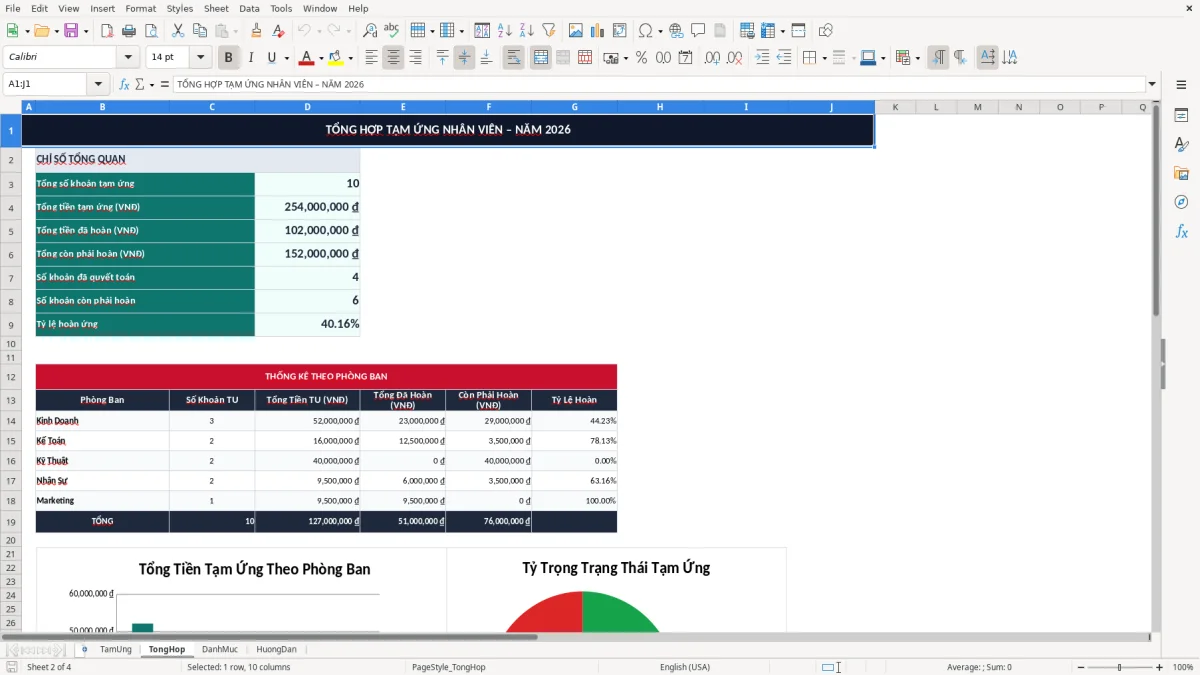The image size is (1200, 675).
Task: Decrease indent icon
Action: tap(784, 58)
